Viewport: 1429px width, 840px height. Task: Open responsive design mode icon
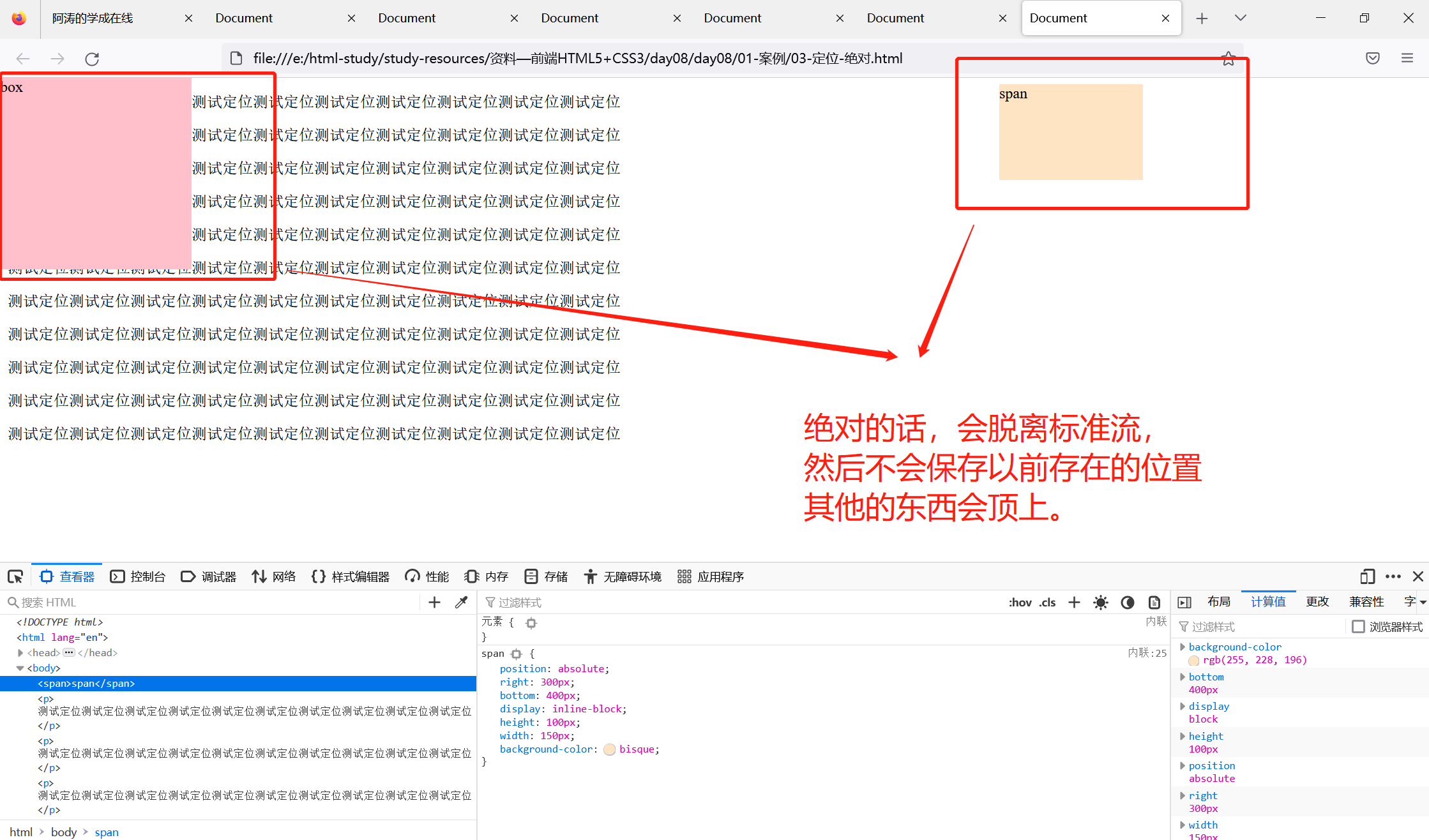click(x=1366, y=576)
